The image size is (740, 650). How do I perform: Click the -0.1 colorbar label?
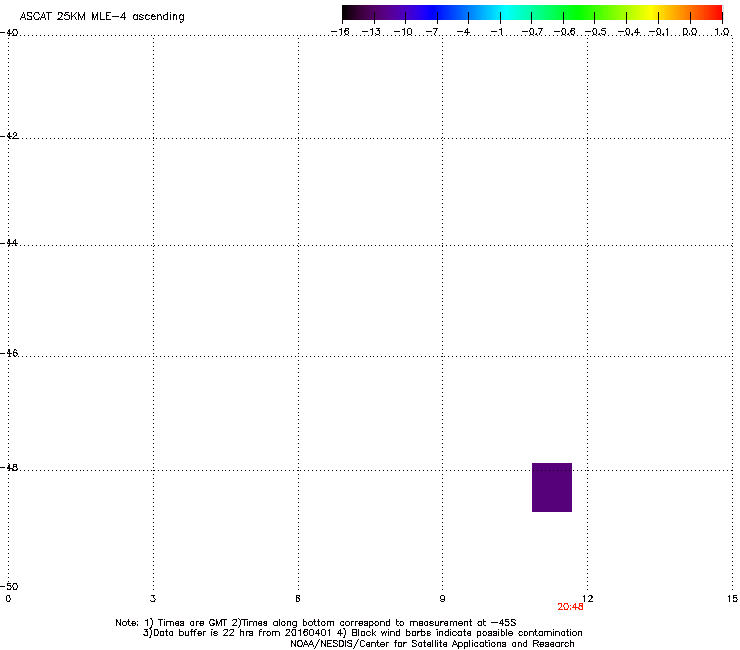click(x=659, y=32)
